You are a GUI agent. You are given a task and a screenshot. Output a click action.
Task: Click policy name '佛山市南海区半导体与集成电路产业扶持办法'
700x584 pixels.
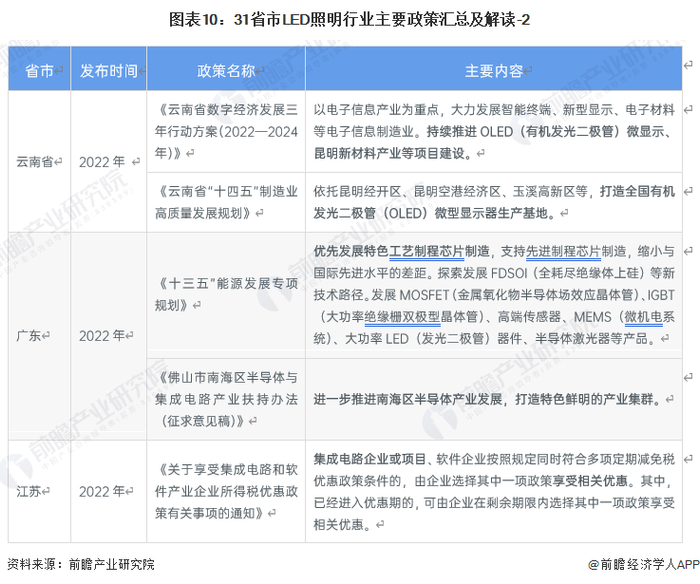226,399
